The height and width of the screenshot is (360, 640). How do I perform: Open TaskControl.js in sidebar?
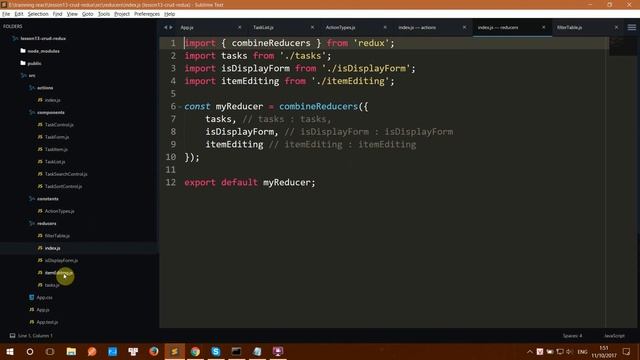pyautogui.click(x=59, y=125)
